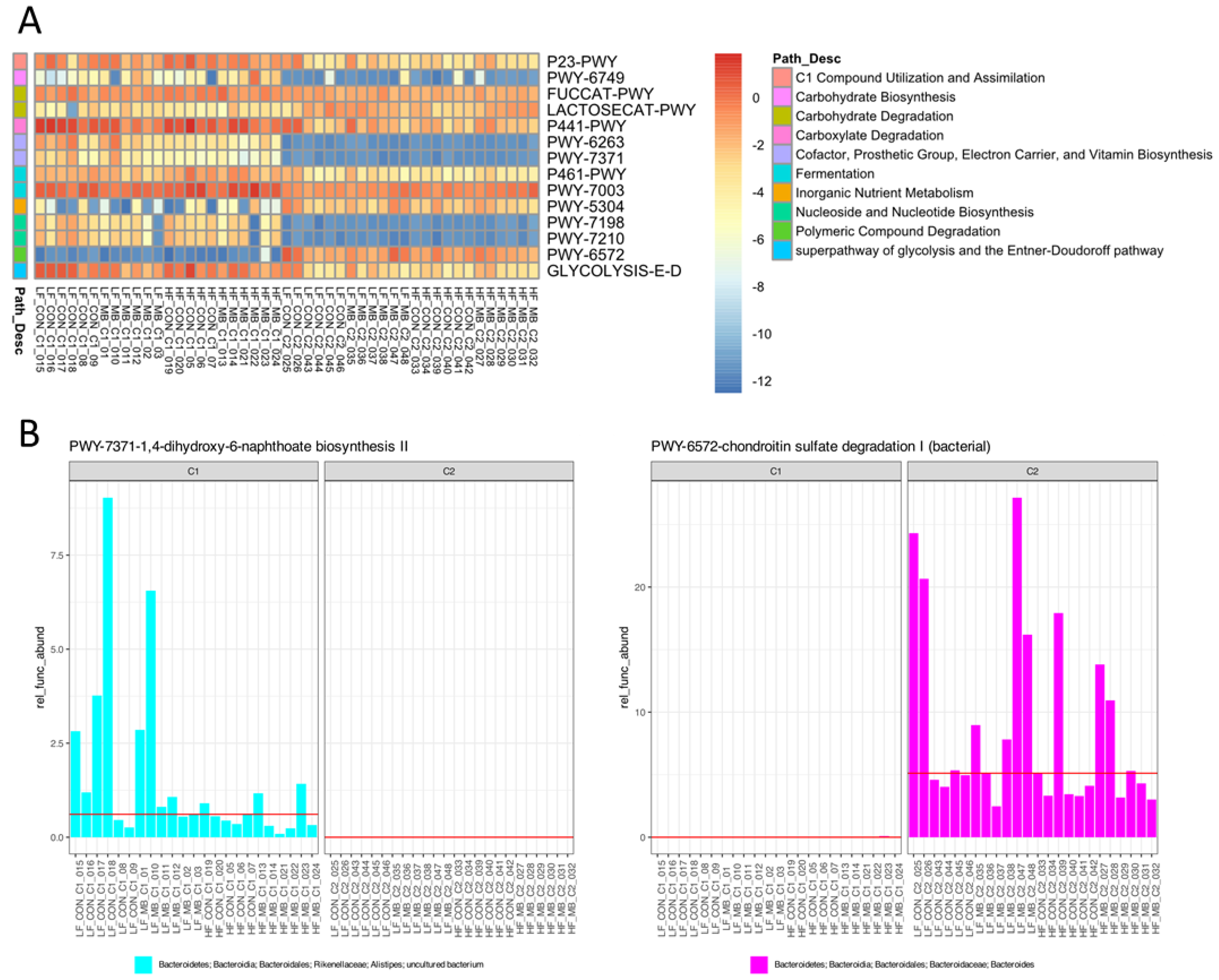Click the tallest cyan bar LF_CON_C1_018
Image resolution: width=1219 pixels, height=980 pixels.
click(x=108, y=667)
